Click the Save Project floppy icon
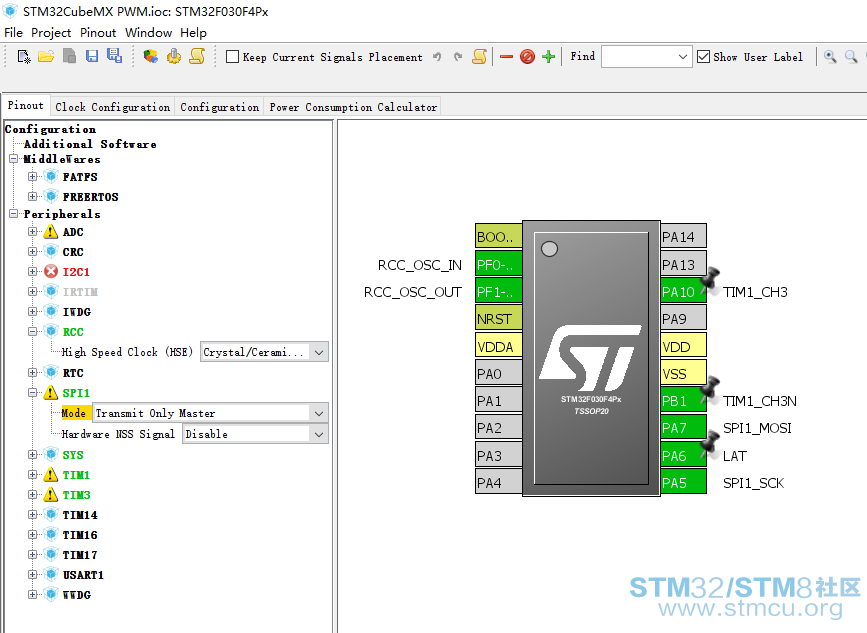 click(x=92, y=56)
